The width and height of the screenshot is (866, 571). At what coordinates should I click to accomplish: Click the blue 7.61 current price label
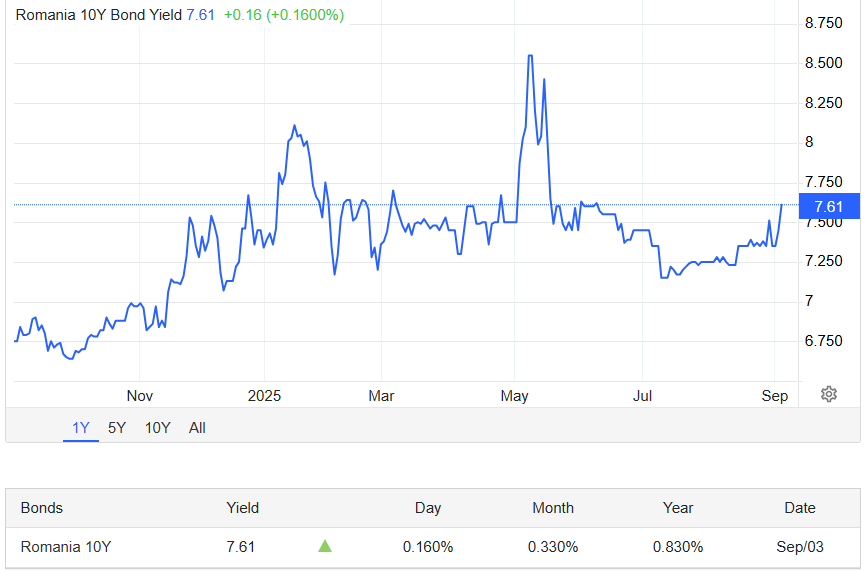(x=829, y=207)
